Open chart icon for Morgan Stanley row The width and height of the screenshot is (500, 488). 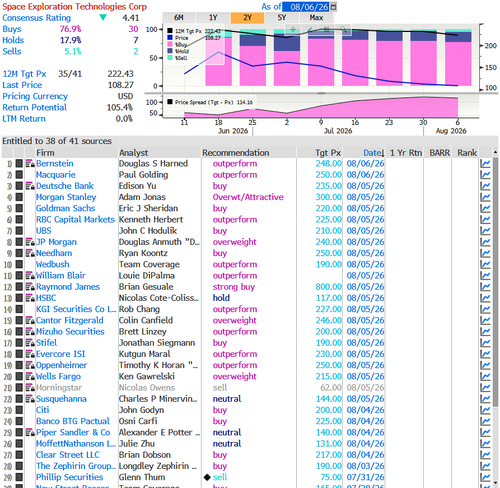pos(485,197)
